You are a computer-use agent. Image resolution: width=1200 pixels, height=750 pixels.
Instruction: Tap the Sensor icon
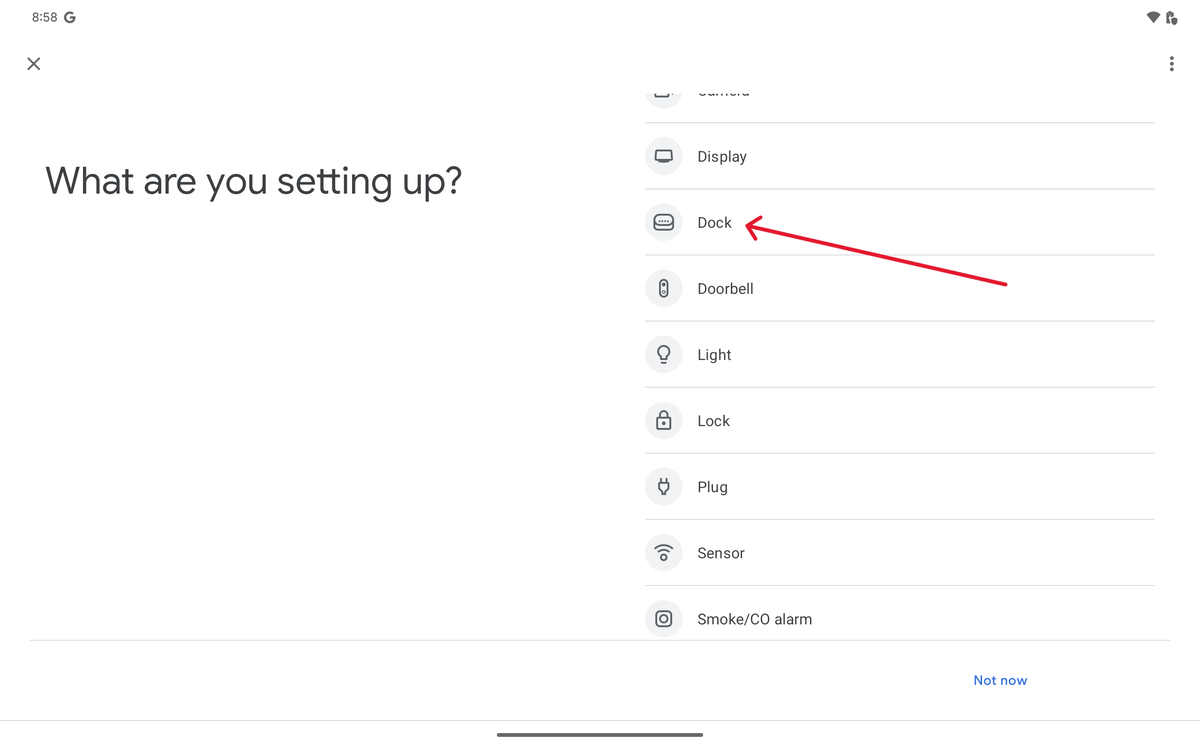pyautogui.click(x=663, y=553)
